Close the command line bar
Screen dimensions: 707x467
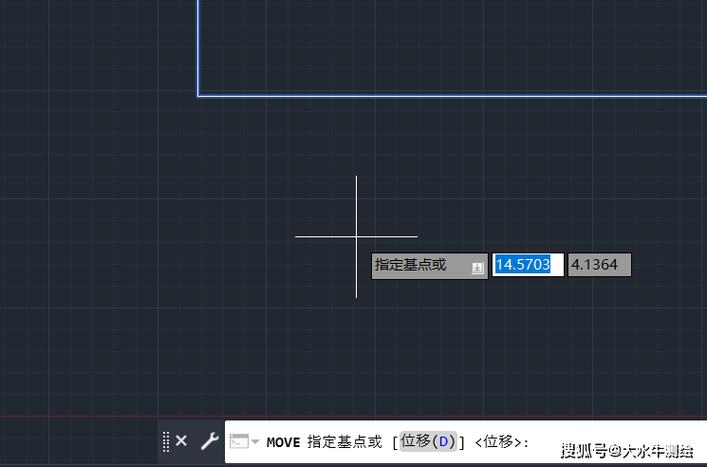tap(181, 440)
